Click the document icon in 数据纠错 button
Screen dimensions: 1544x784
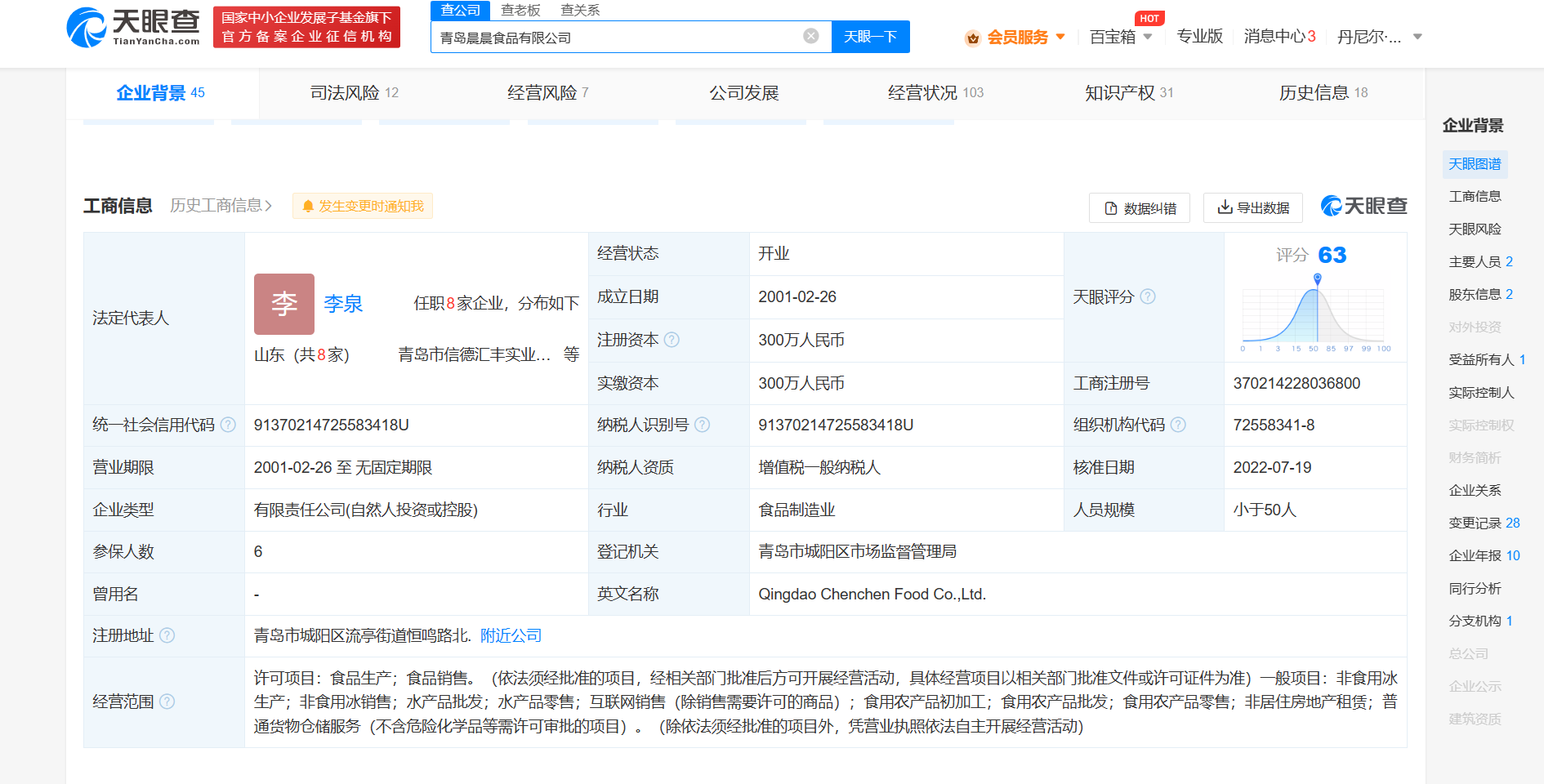1111,208
